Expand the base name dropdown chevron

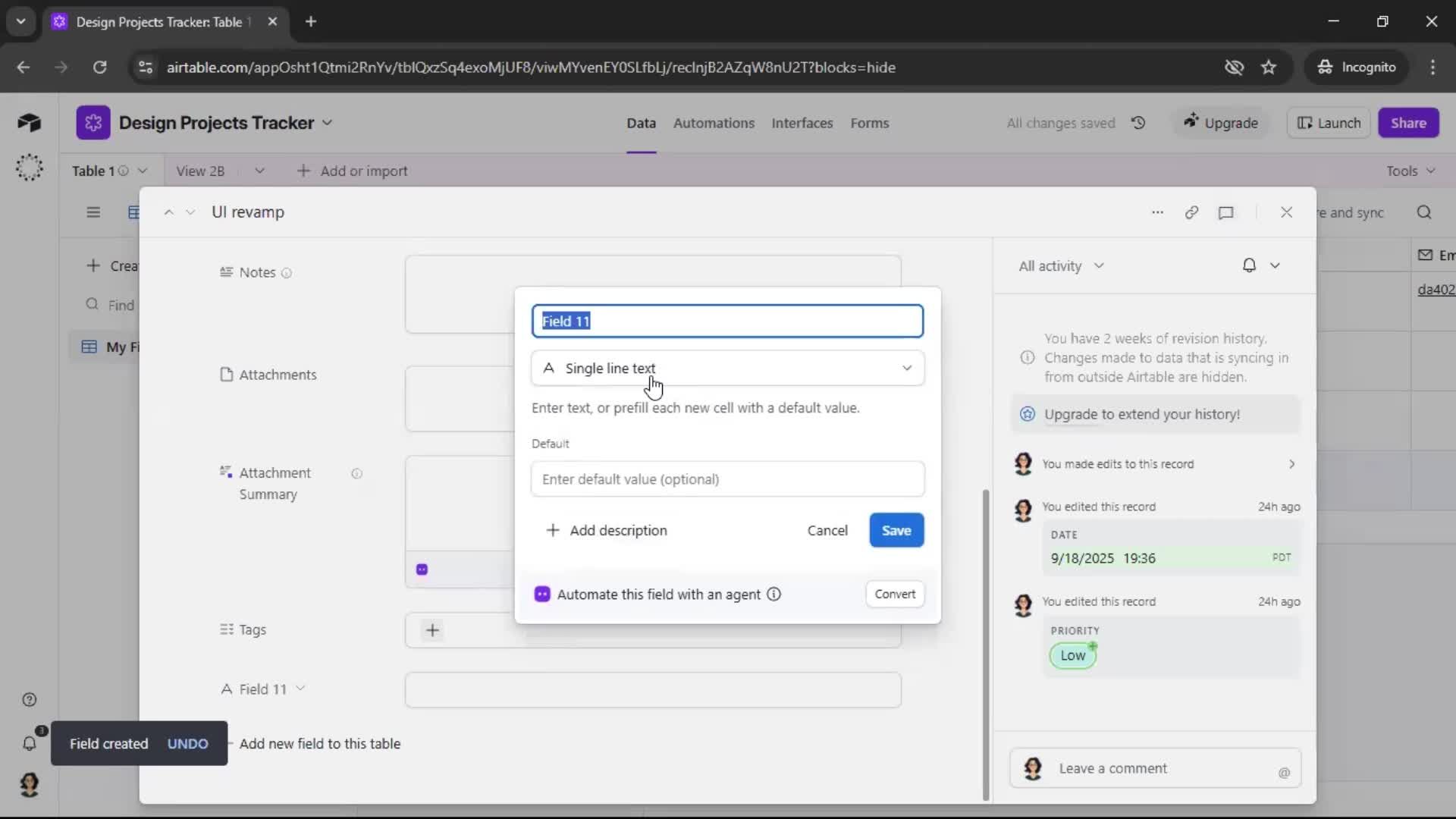[x=327, y=123]
